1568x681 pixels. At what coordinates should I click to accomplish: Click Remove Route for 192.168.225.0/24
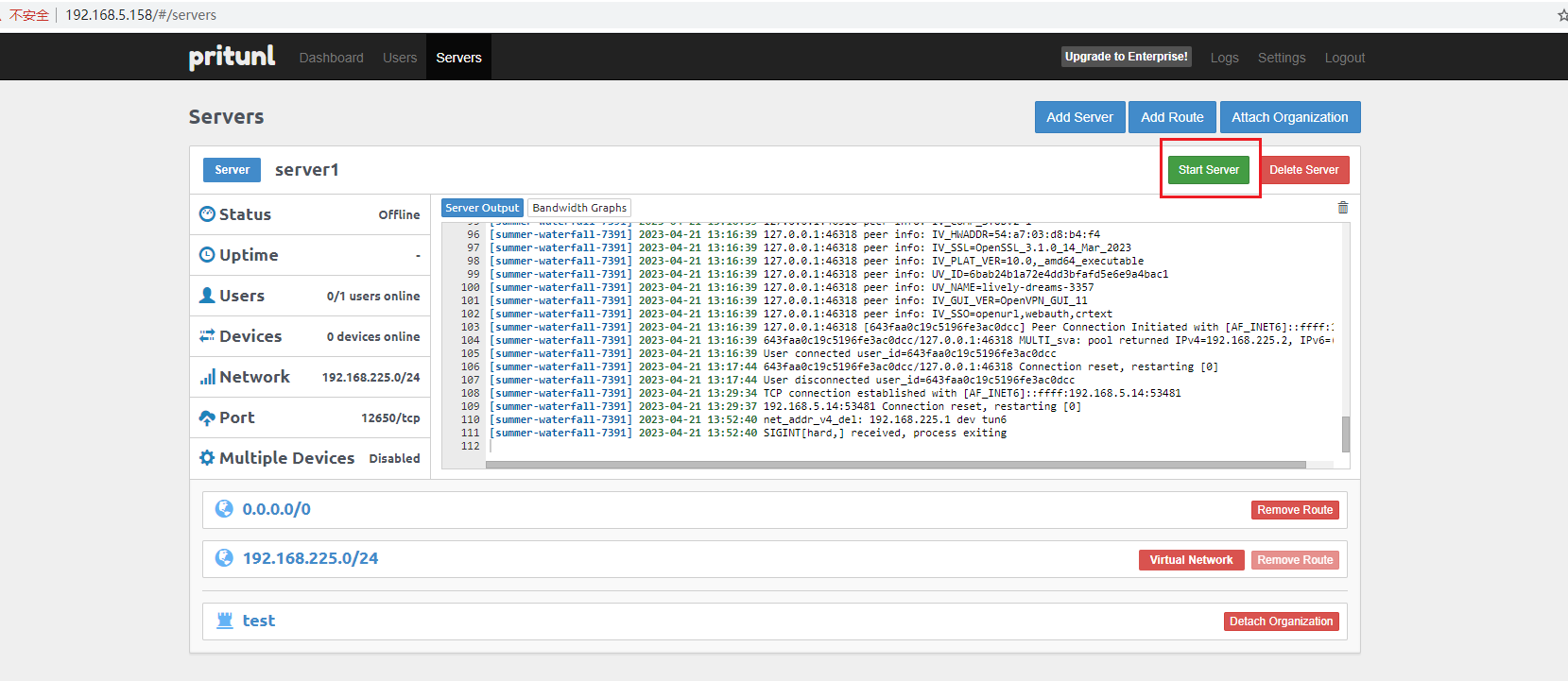point(1295,560)
